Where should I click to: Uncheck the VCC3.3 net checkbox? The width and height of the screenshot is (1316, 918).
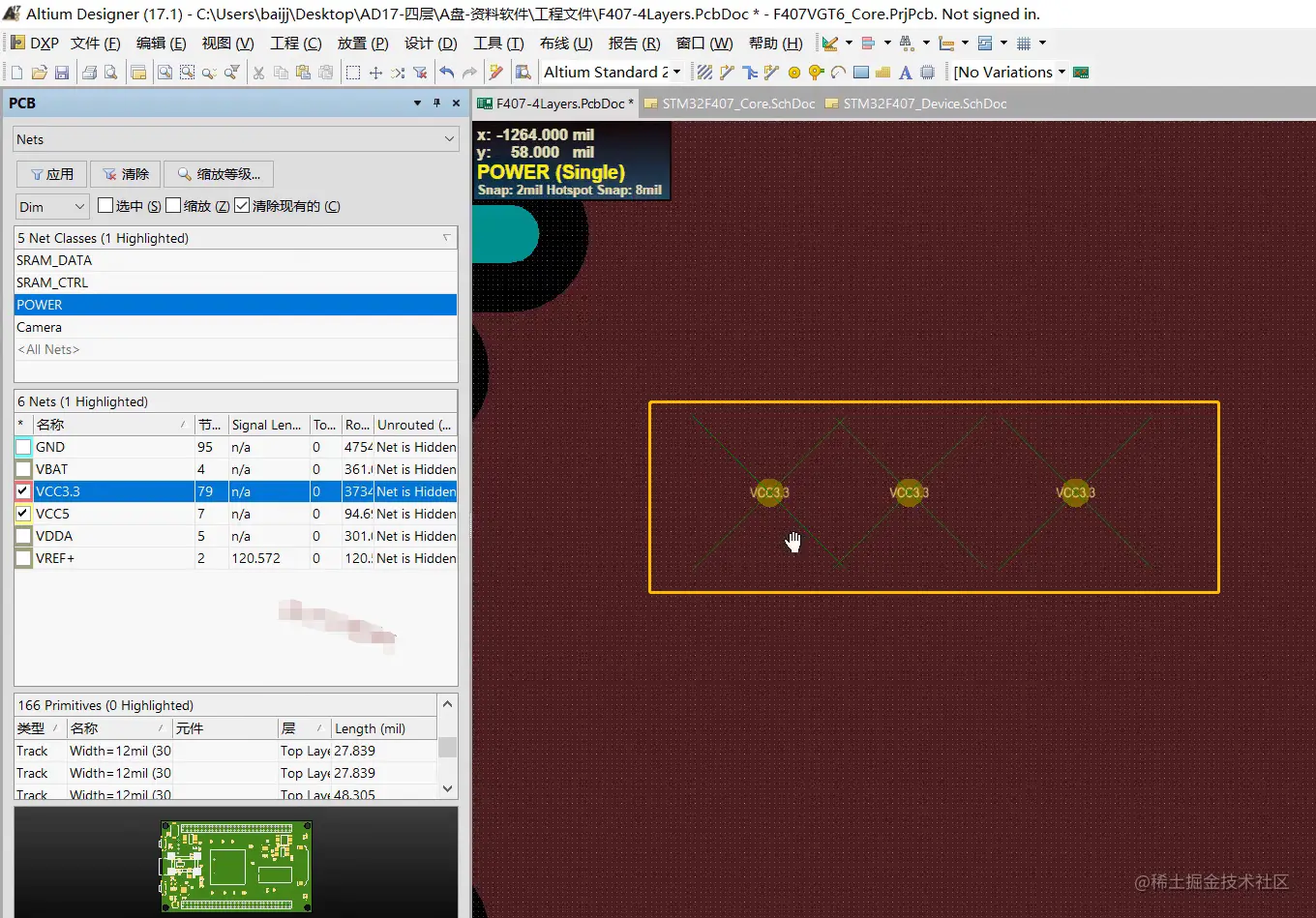click(x=23, y=491)
